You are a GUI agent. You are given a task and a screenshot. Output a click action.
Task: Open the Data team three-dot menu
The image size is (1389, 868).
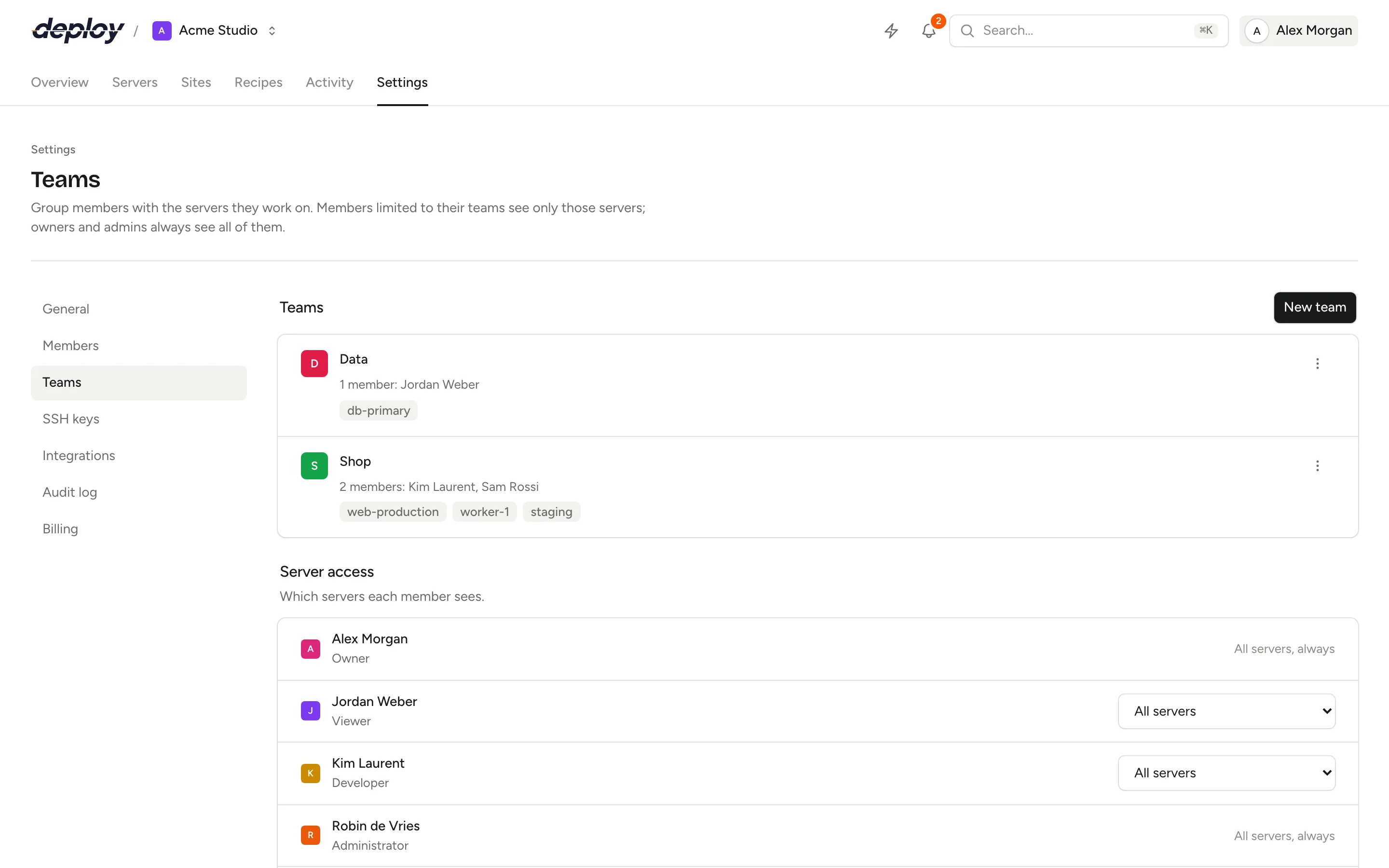coord(1317,364)
